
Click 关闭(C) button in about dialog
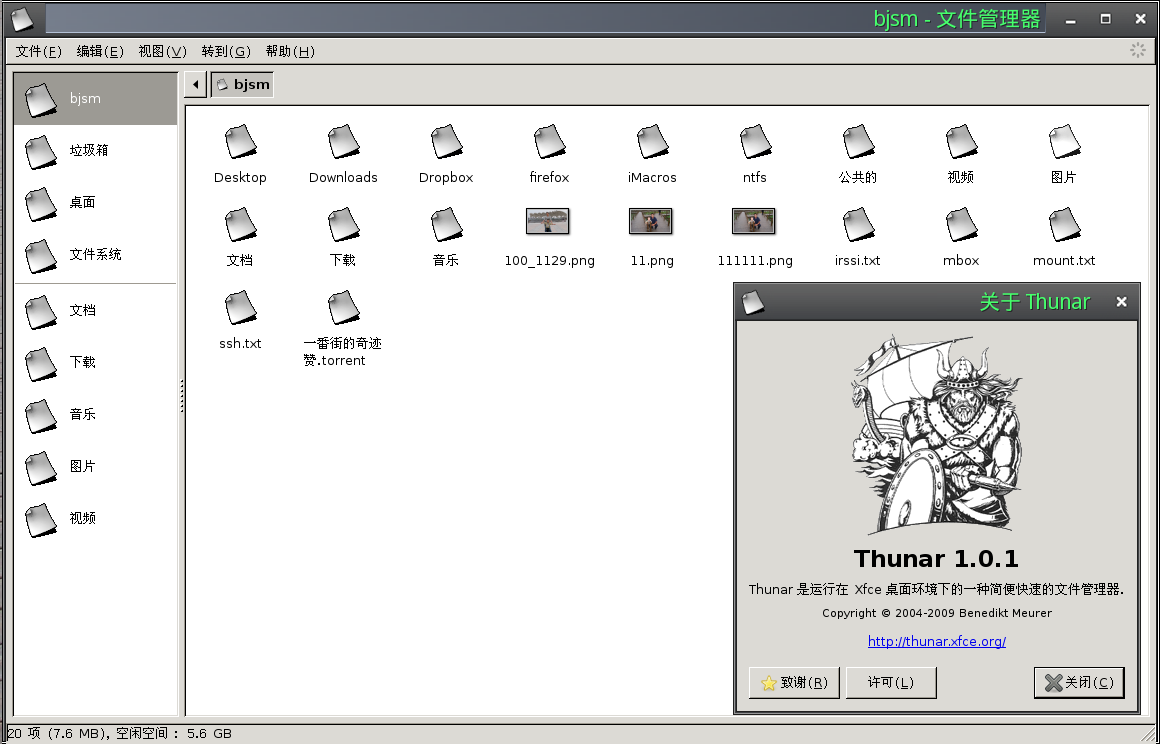pos(1079,683)
